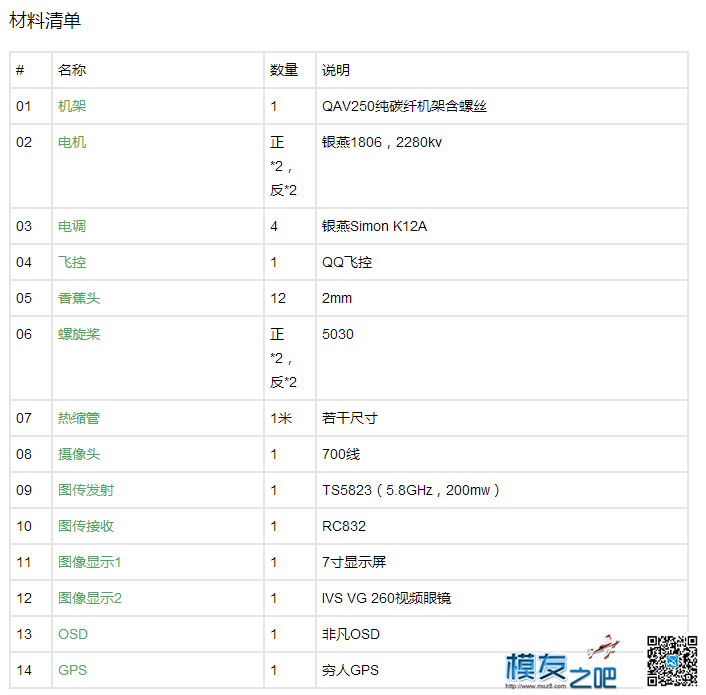The image size is (706, 695).
Task: Click the 材料清单 heading
Action: point(45,21)
